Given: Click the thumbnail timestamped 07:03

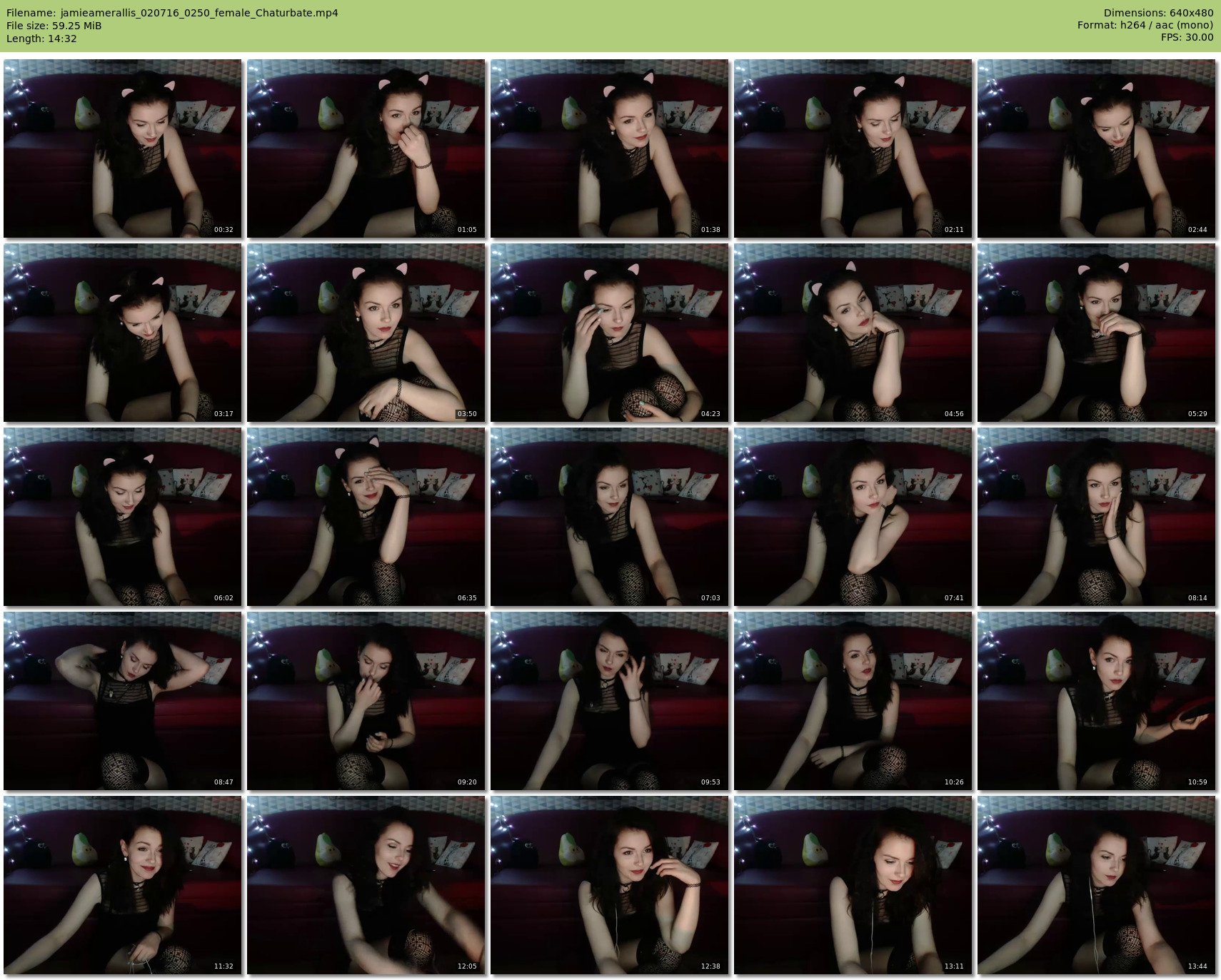Looking at the screenshot, I should pyautogui.click(x=610, y=517).
